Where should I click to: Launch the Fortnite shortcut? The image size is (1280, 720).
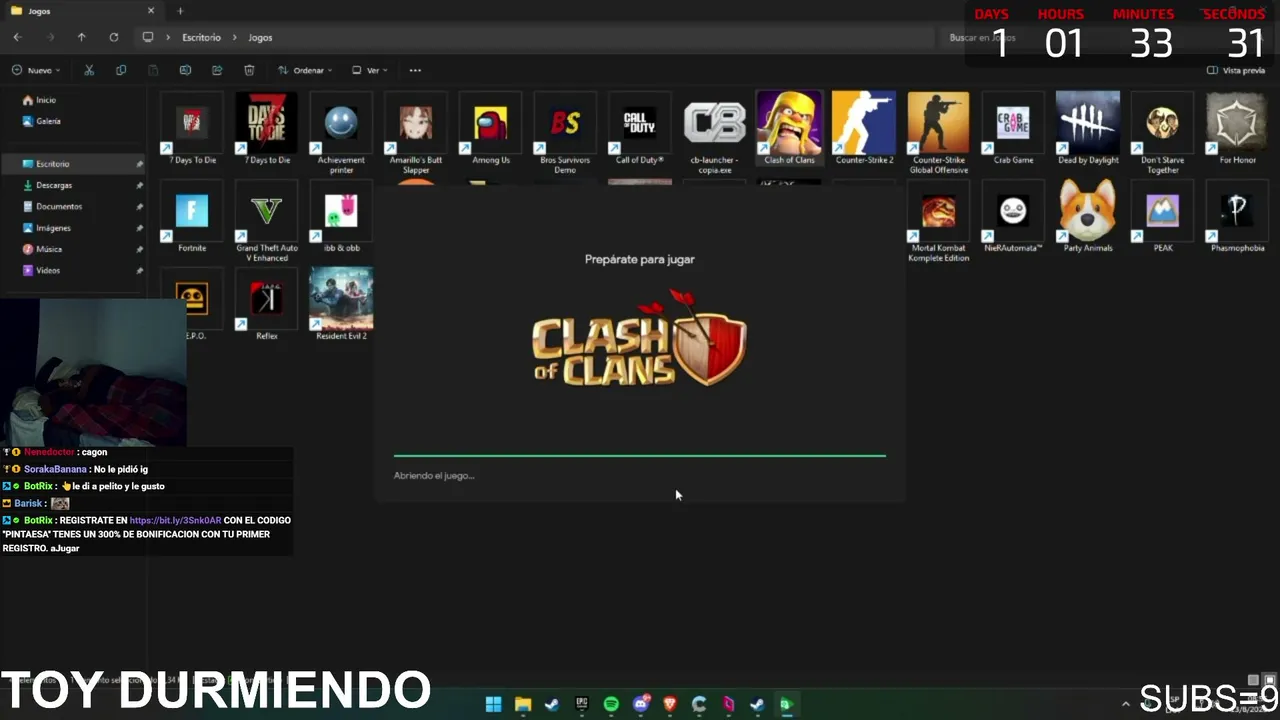coord(192,218)
